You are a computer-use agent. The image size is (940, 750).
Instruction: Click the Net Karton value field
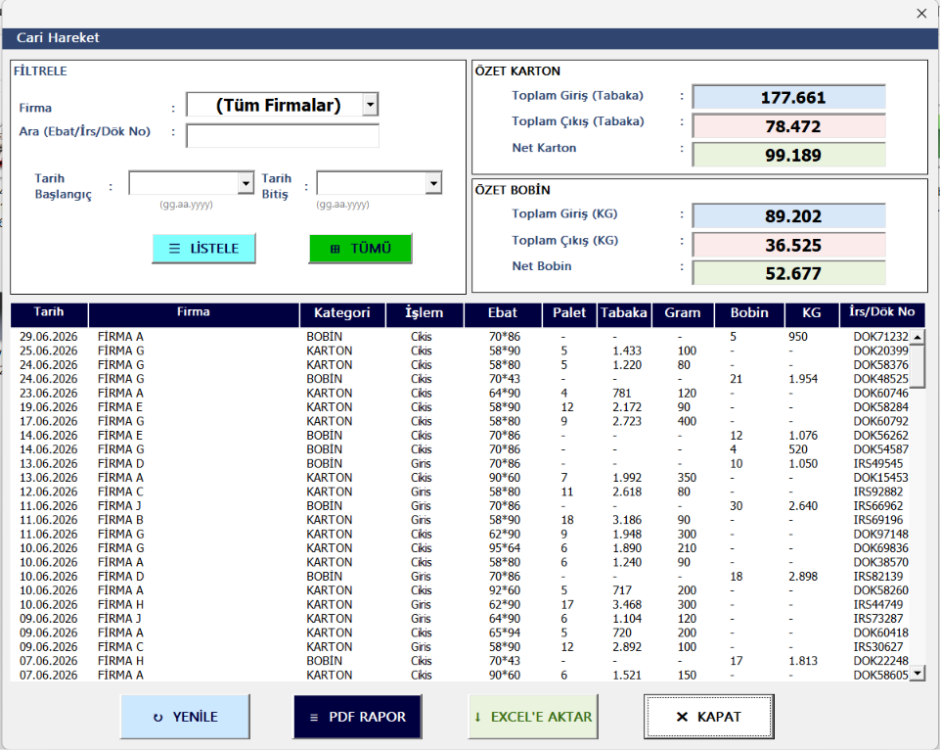(789, 155)
